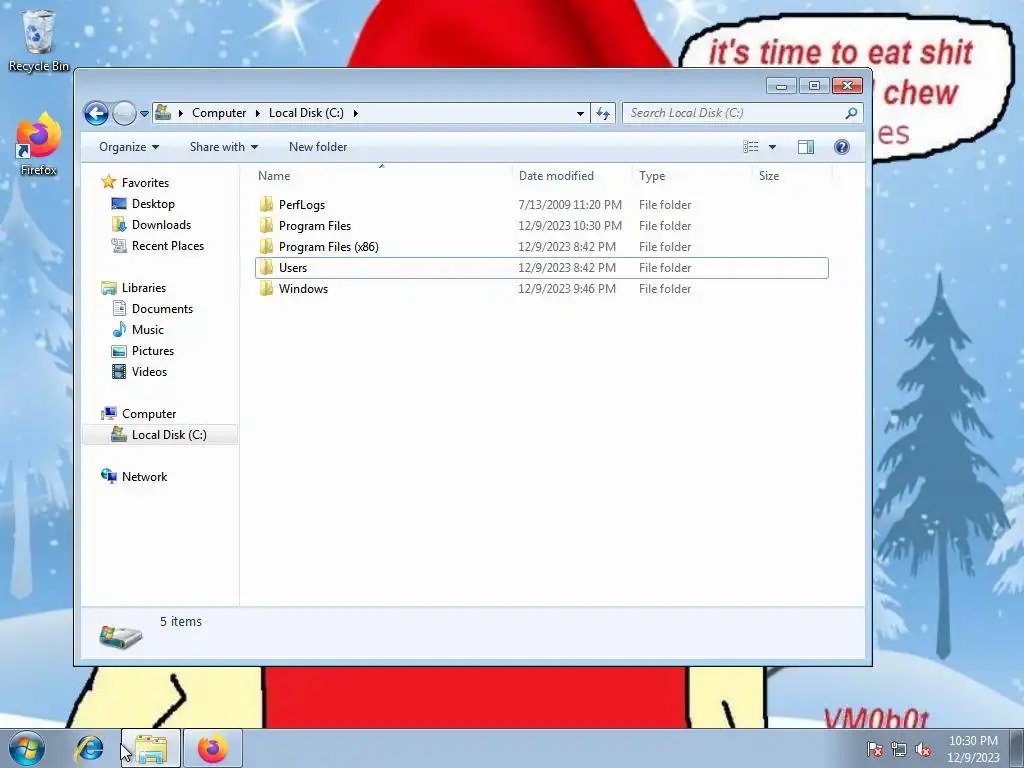Viewport: 1024px width, 768px height.
Task: Select the Windows folder icon
Action: coord(266,288)
